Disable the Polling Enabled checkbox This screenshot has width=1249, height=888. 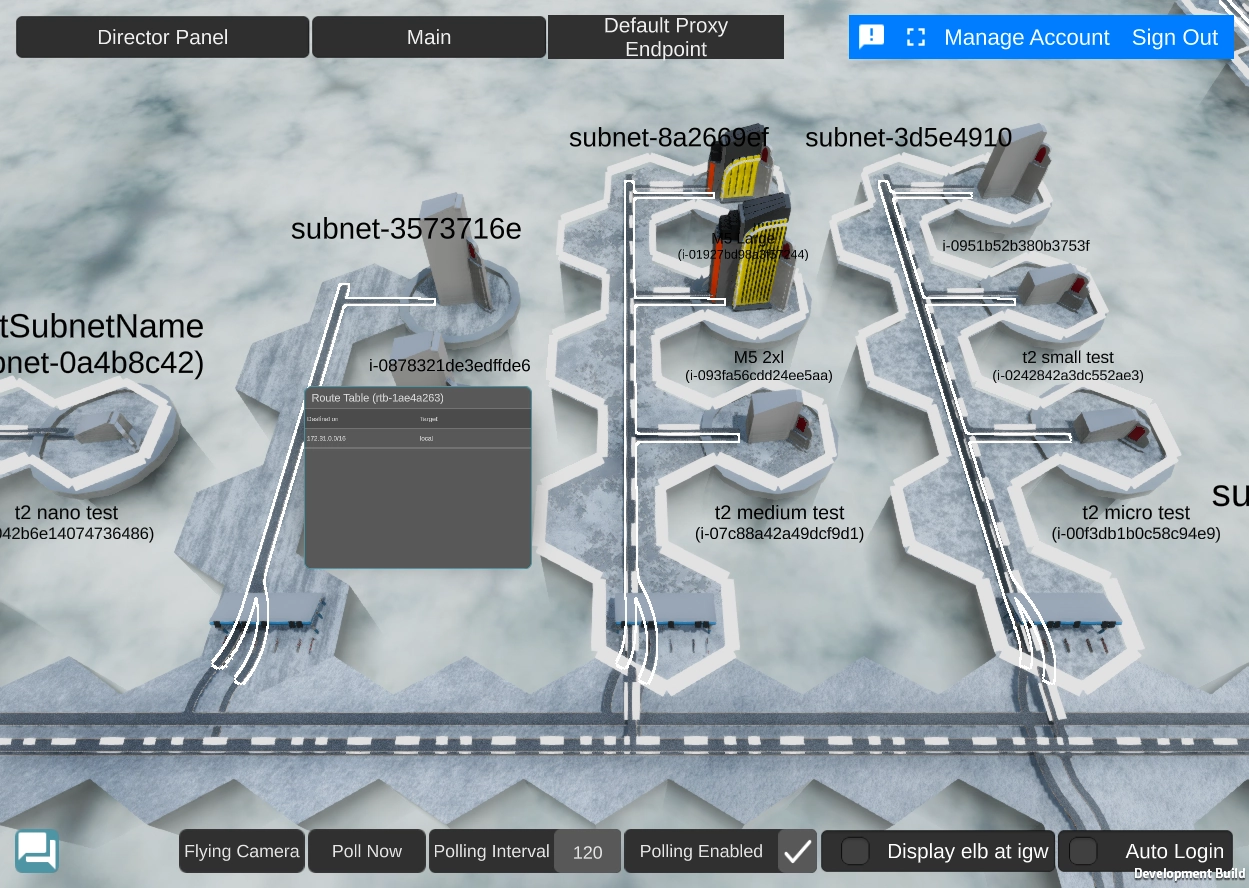coord(797,852)
